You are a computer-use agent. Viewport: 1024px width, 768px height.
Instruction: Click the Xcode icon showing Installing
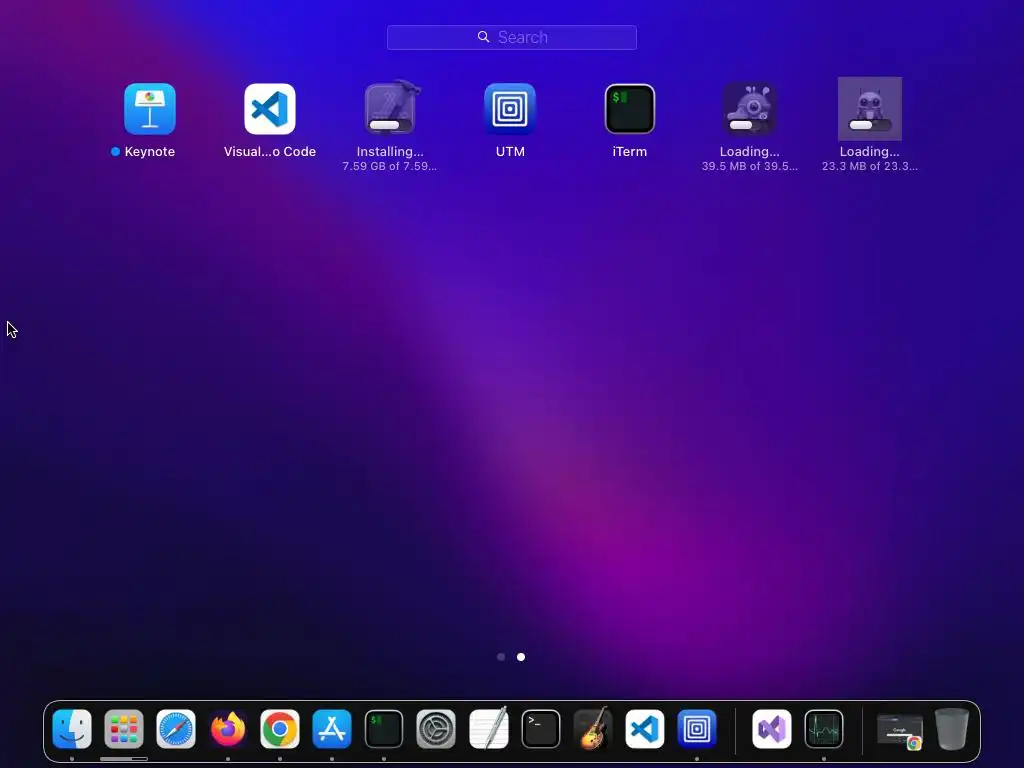tap(391, 108)
